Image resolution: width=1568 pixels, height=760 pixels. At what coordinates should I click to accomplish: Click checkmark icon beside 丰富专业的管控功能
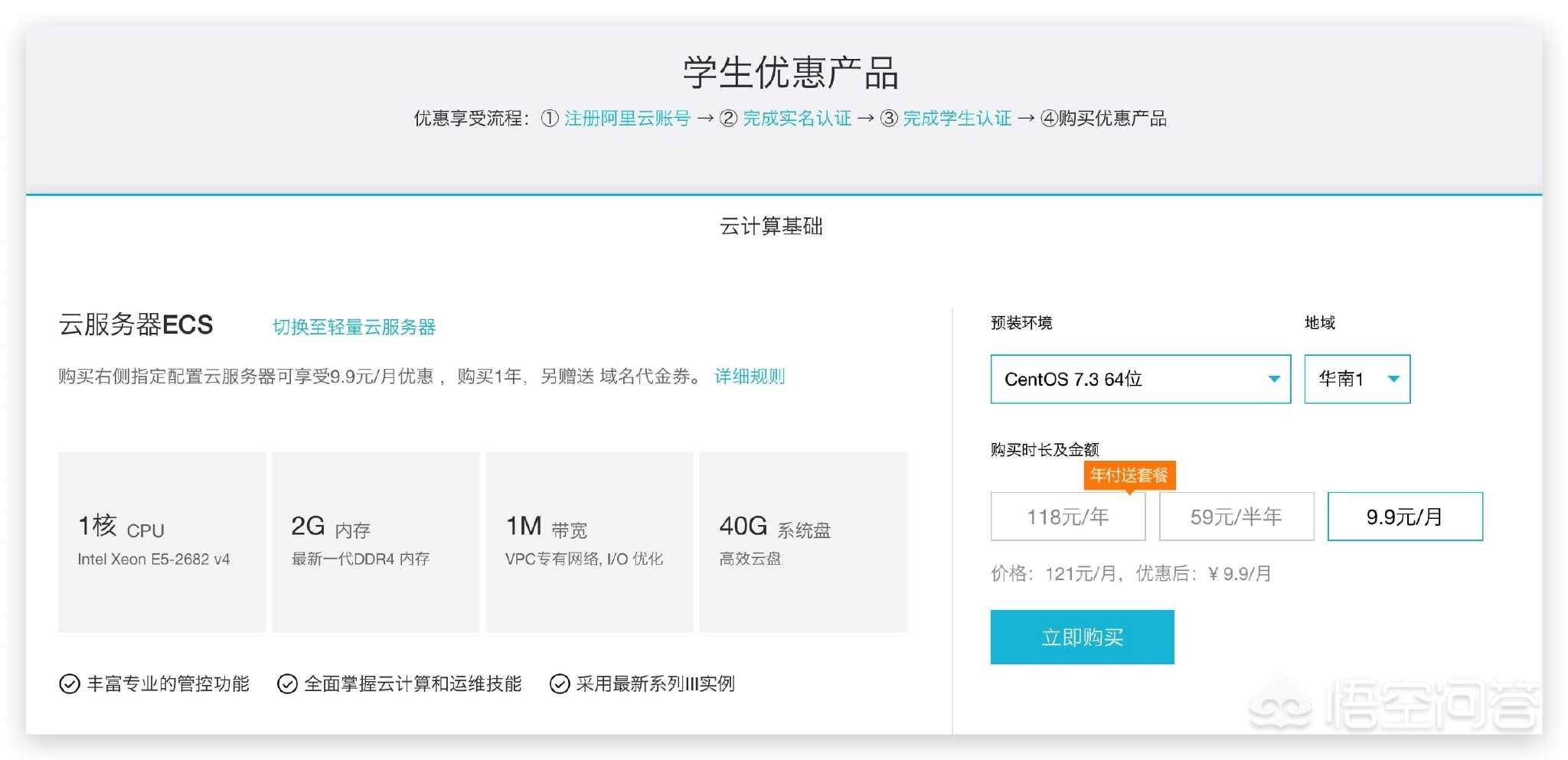point(70,683)
